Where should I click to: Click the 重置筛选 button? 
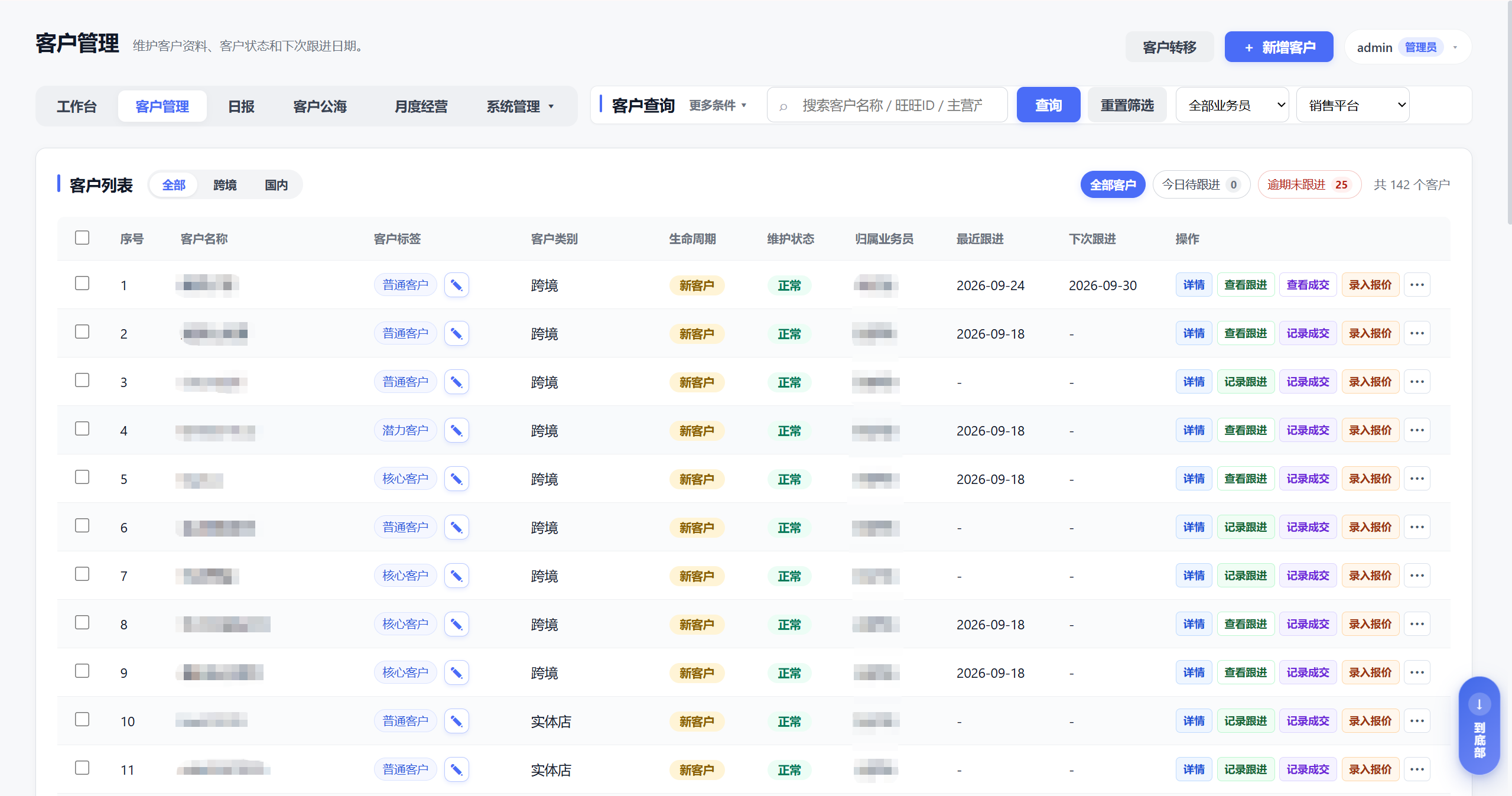point(1127,105)
